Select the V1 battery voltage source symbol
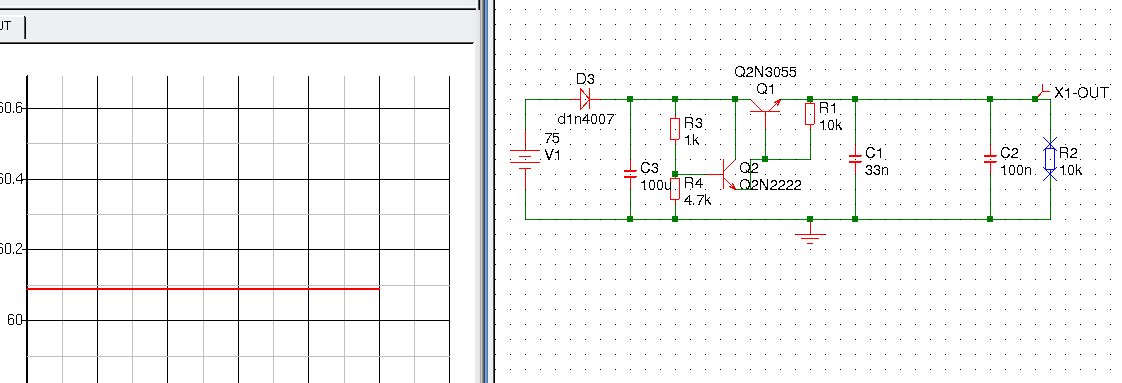Viewport: 1122px width, 383px height. tap(525, 159)
